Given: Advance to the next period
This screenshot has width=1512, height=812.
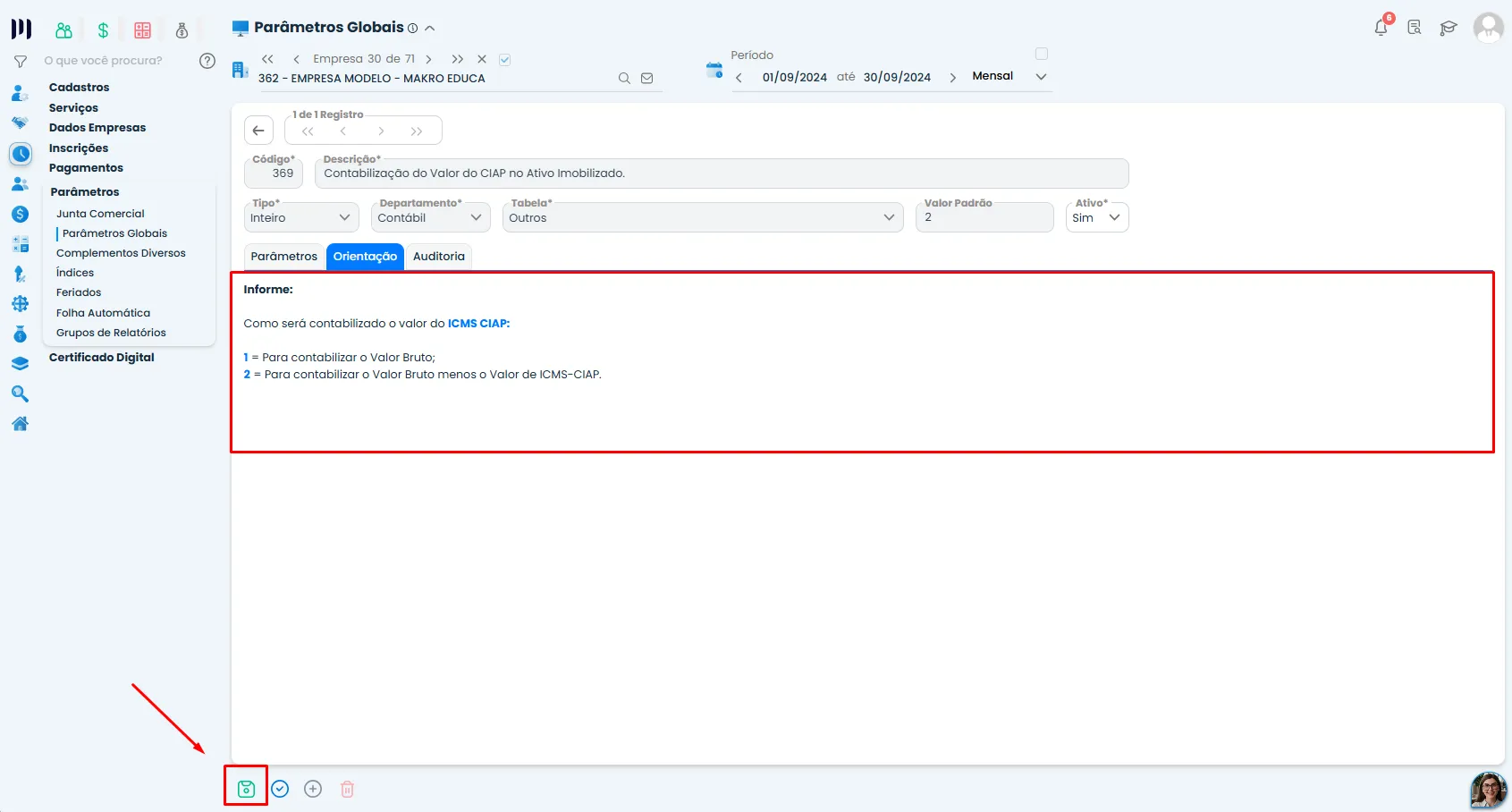Looking at the screenshot, I should [x=952, y=78].
